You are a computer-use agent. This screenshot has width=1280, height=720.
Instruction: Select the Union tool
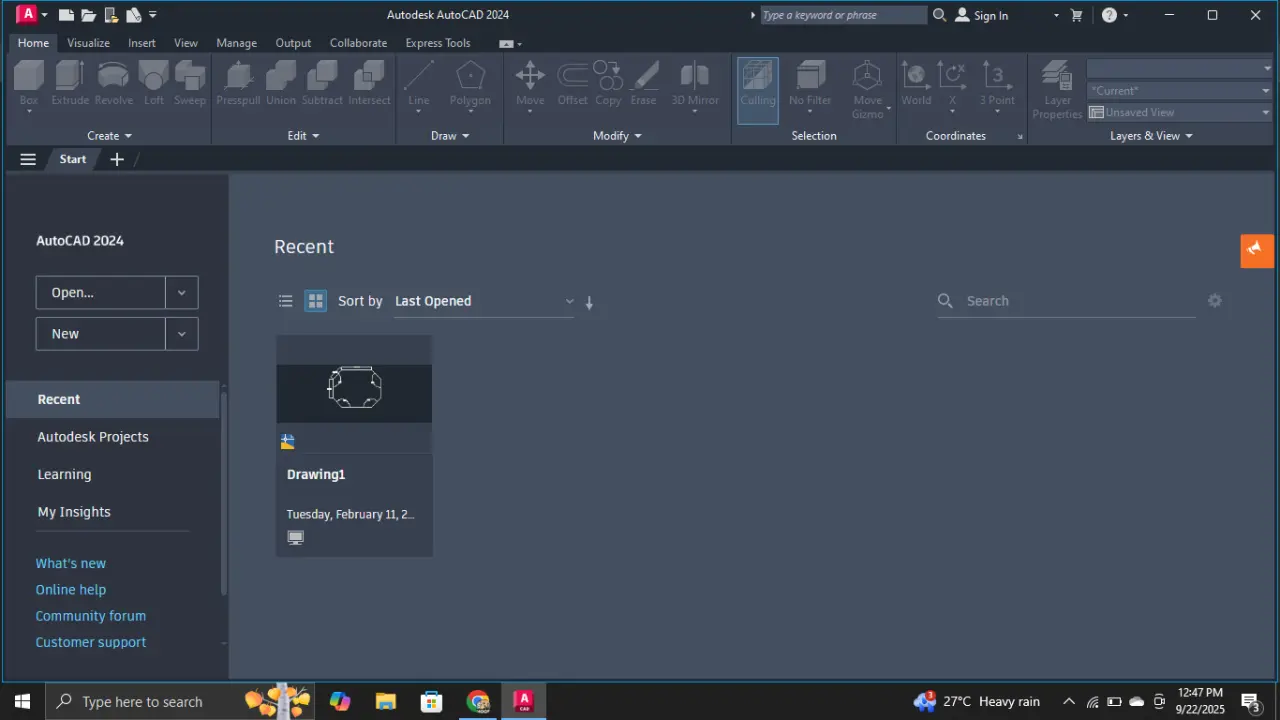click(x=281, y=83)
